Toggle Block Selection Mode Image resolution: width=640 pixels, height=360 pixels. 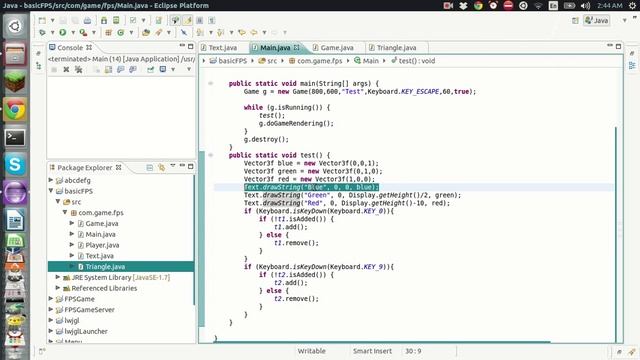(x=200, y=20)
